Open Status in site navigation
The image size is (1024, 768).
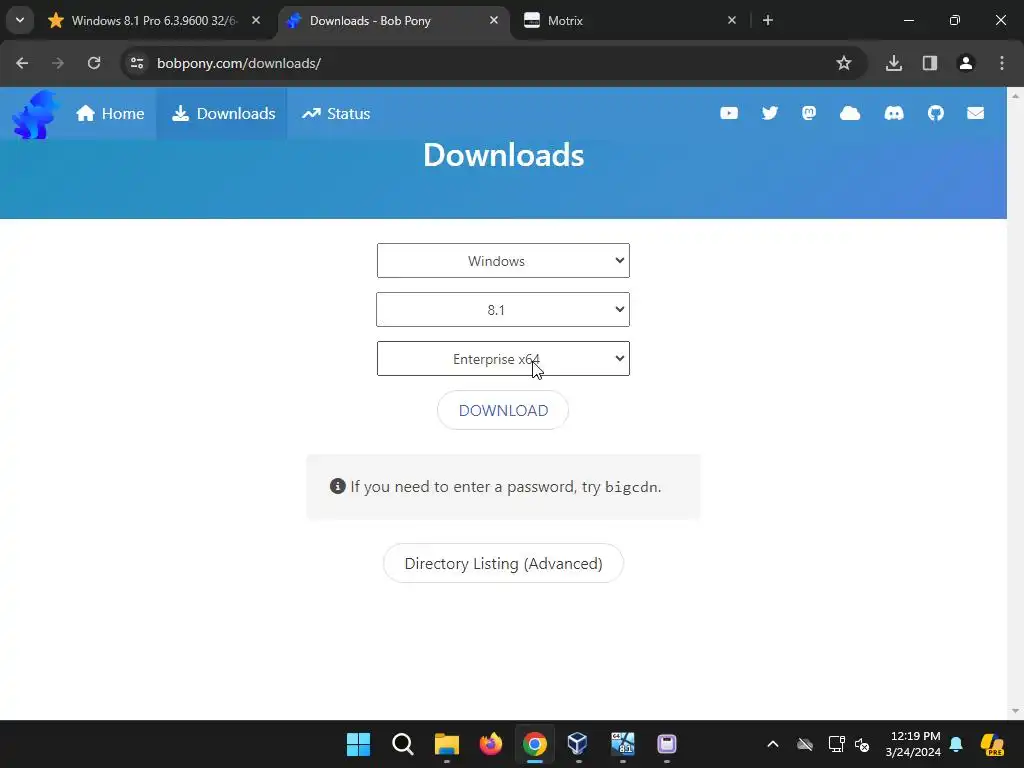336,114
